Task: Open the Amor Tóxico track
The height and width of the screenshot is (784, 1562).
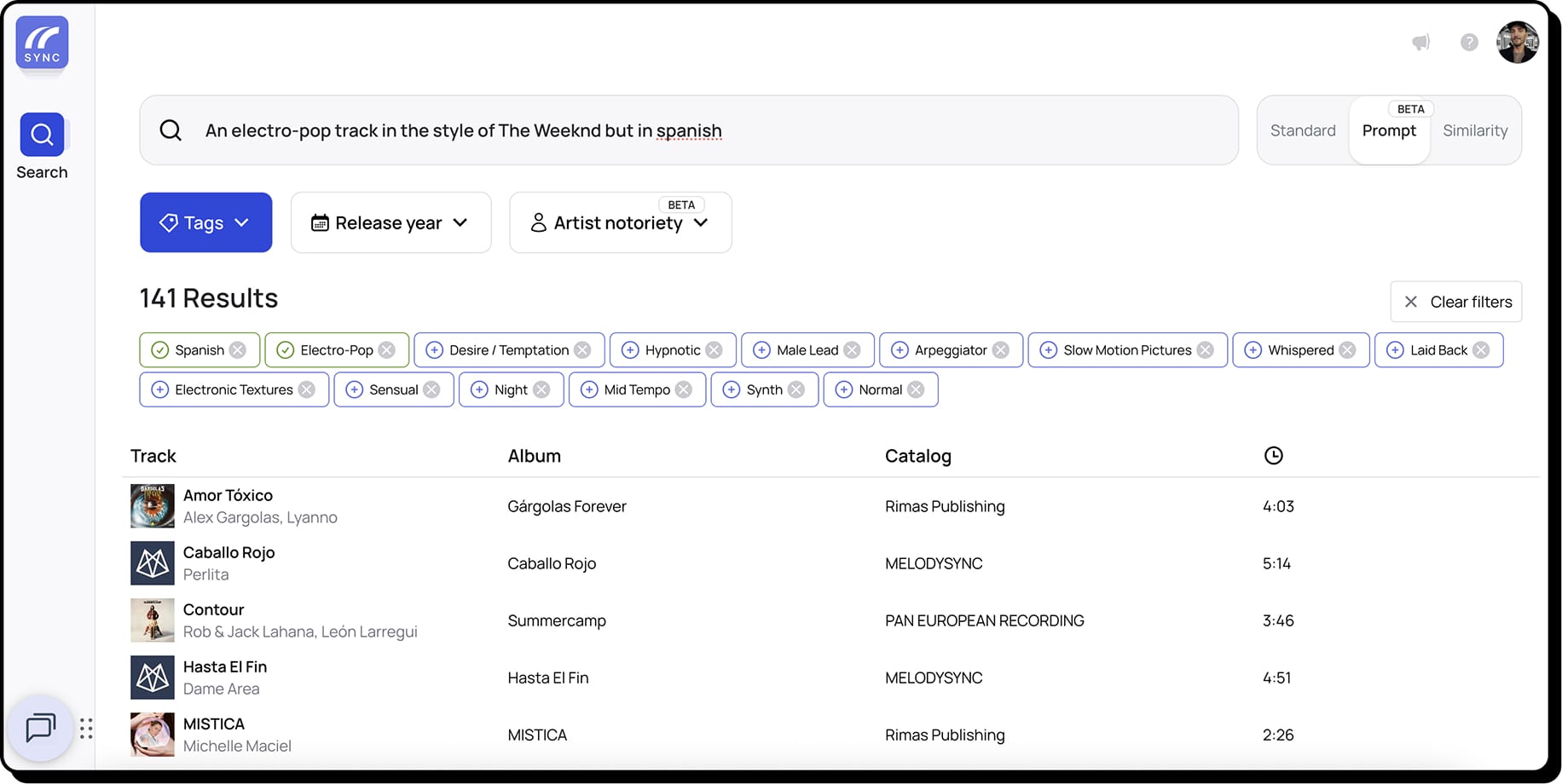Action: [228, 496]
